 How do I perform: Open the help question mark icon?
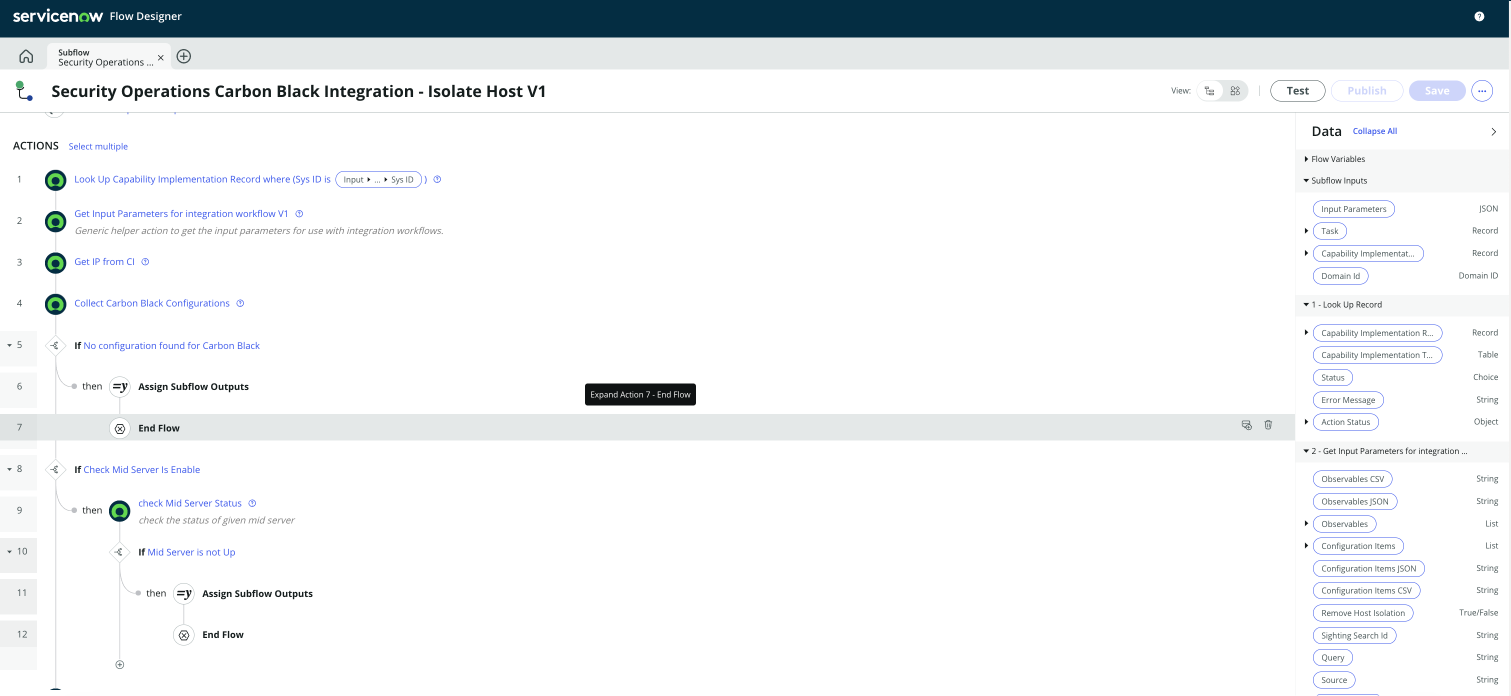tap(1479, 17)
